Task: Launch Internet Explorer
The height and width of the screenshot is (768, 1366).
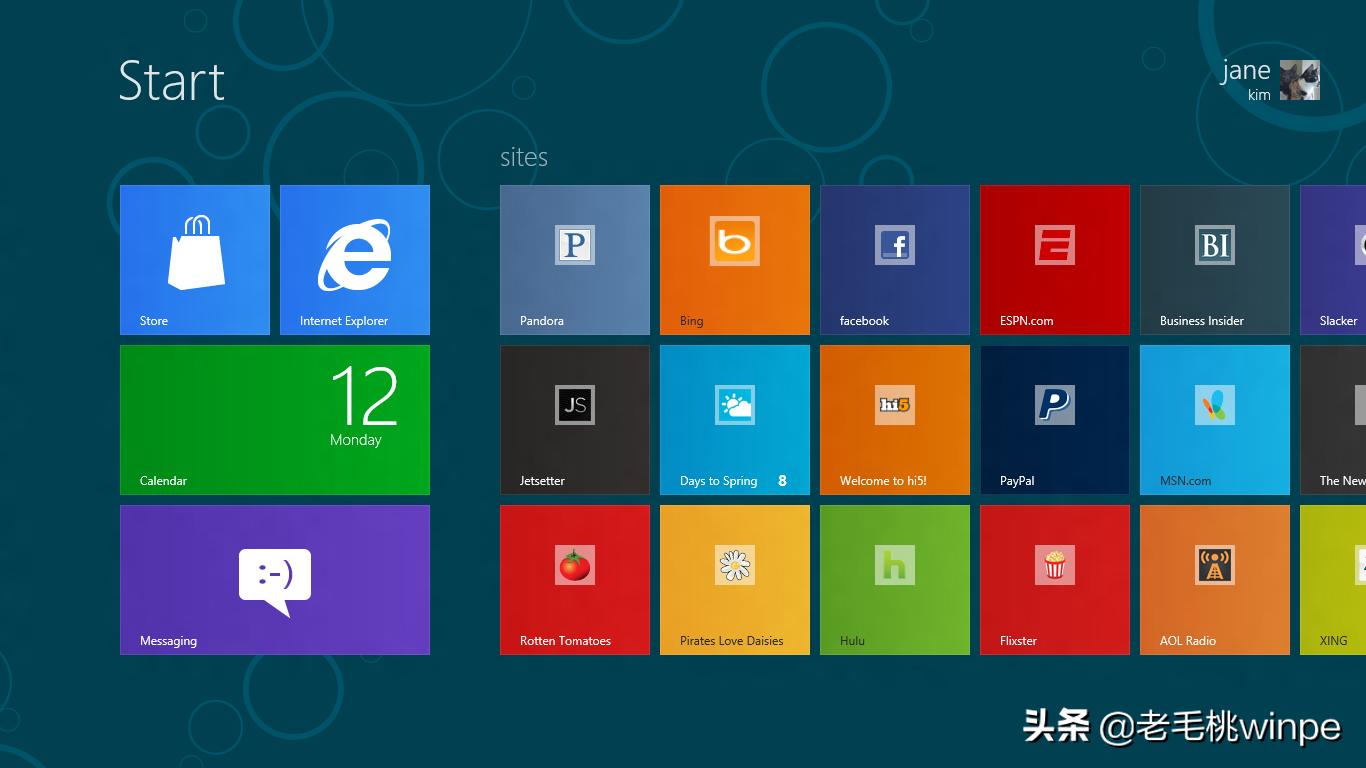Action: click(x=354, y=259)
